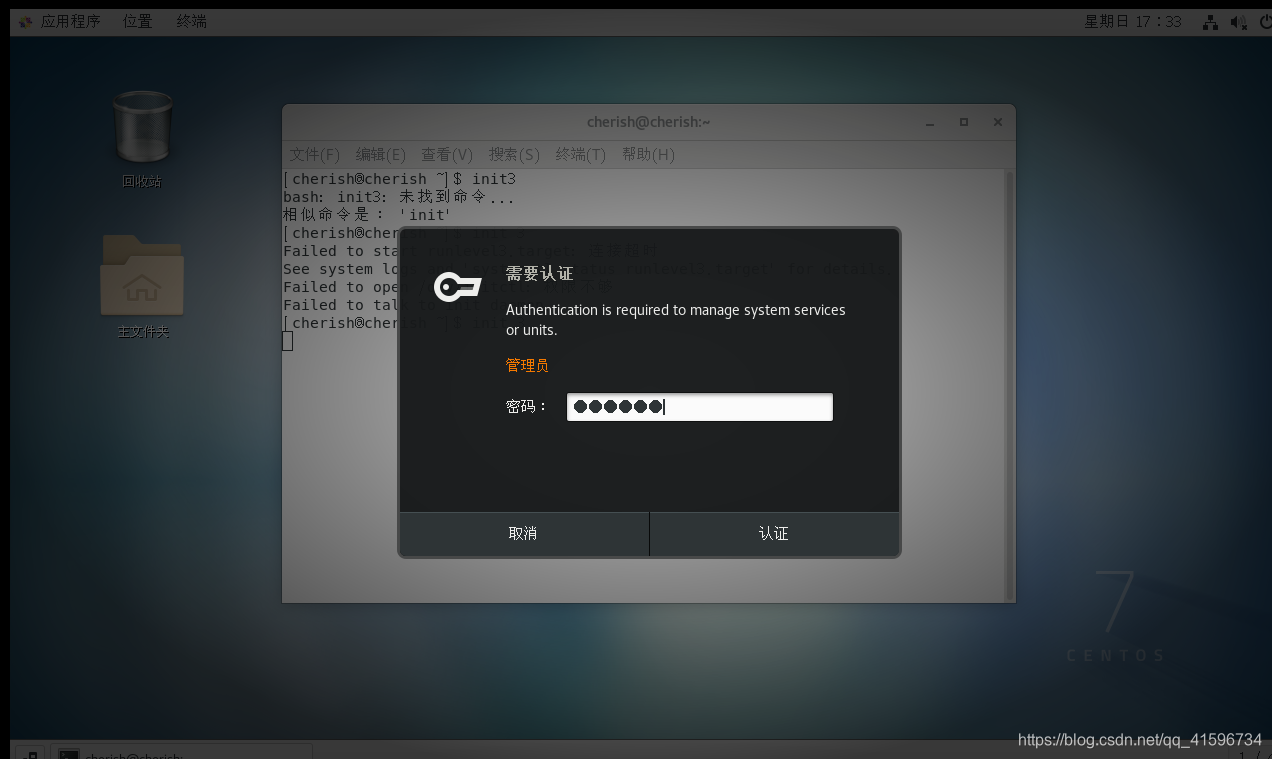Image resolution: width=1272 pixels, height=759 pixels.
Task: Open the 终端 menu in top bar
Action: [x=192, y=21]
